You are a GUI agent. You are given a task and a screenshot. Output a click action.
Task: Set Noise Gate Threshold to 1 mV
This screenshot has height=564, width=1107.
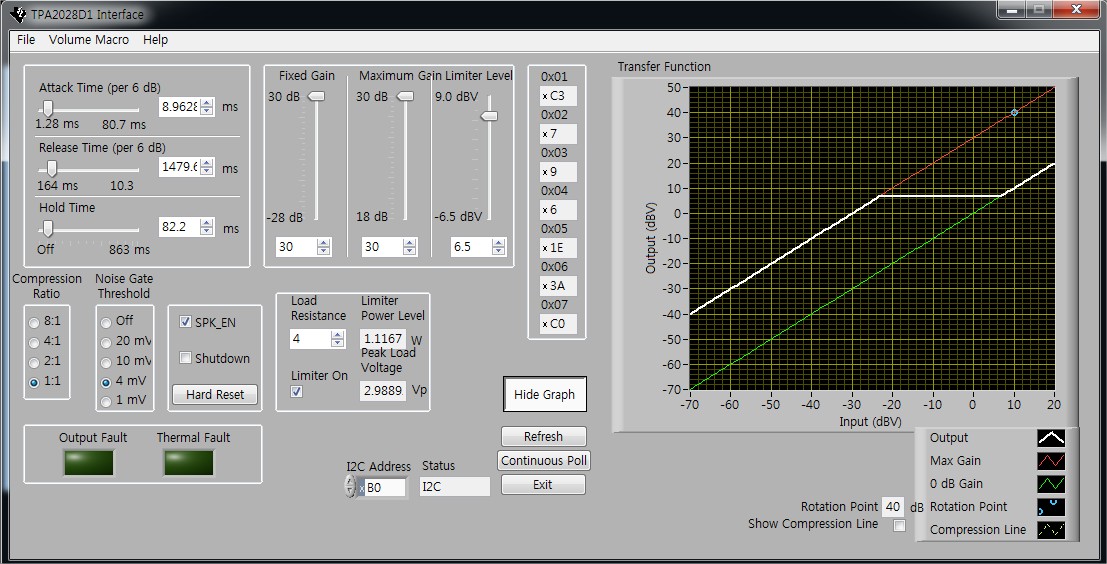106,402
